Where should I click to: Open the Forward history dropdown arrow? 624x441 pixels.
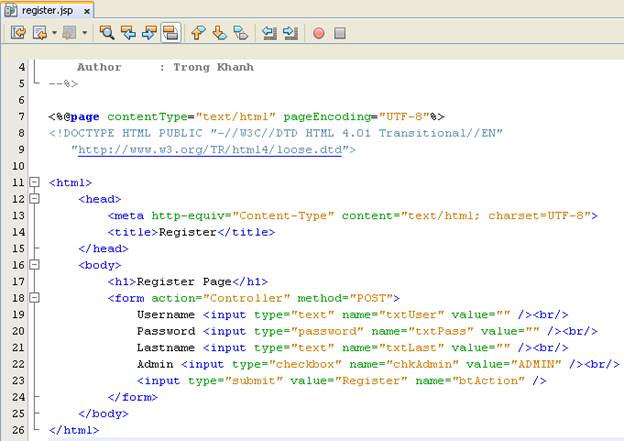click(x=84, y=33)
